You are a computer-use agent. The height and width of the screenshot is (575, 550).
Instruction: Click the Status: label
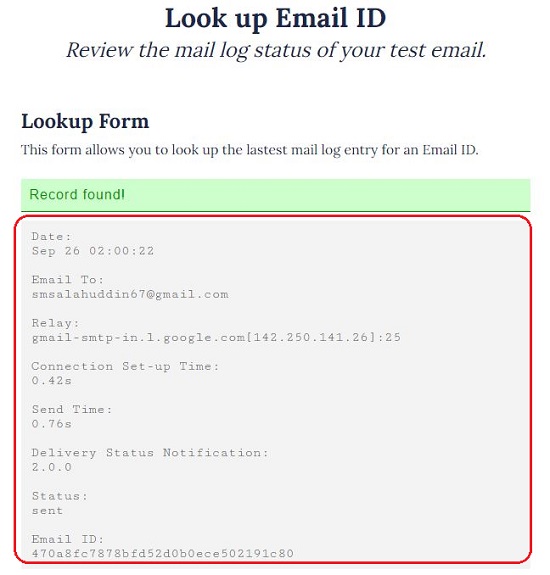[59, 496]
